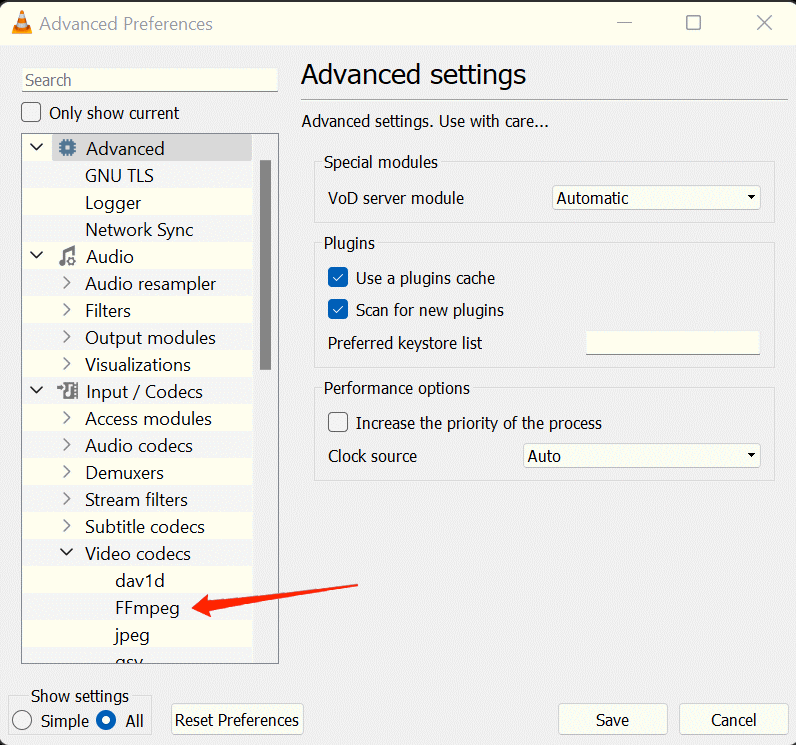Maximize the Advanced Preferences window
Screen dimensions: 796x745
point(693,23)
